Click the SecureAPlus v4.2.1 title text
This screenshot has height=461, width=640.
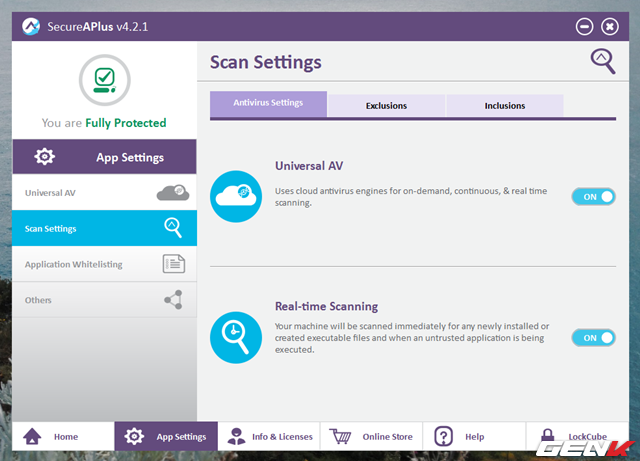(98, 27)
